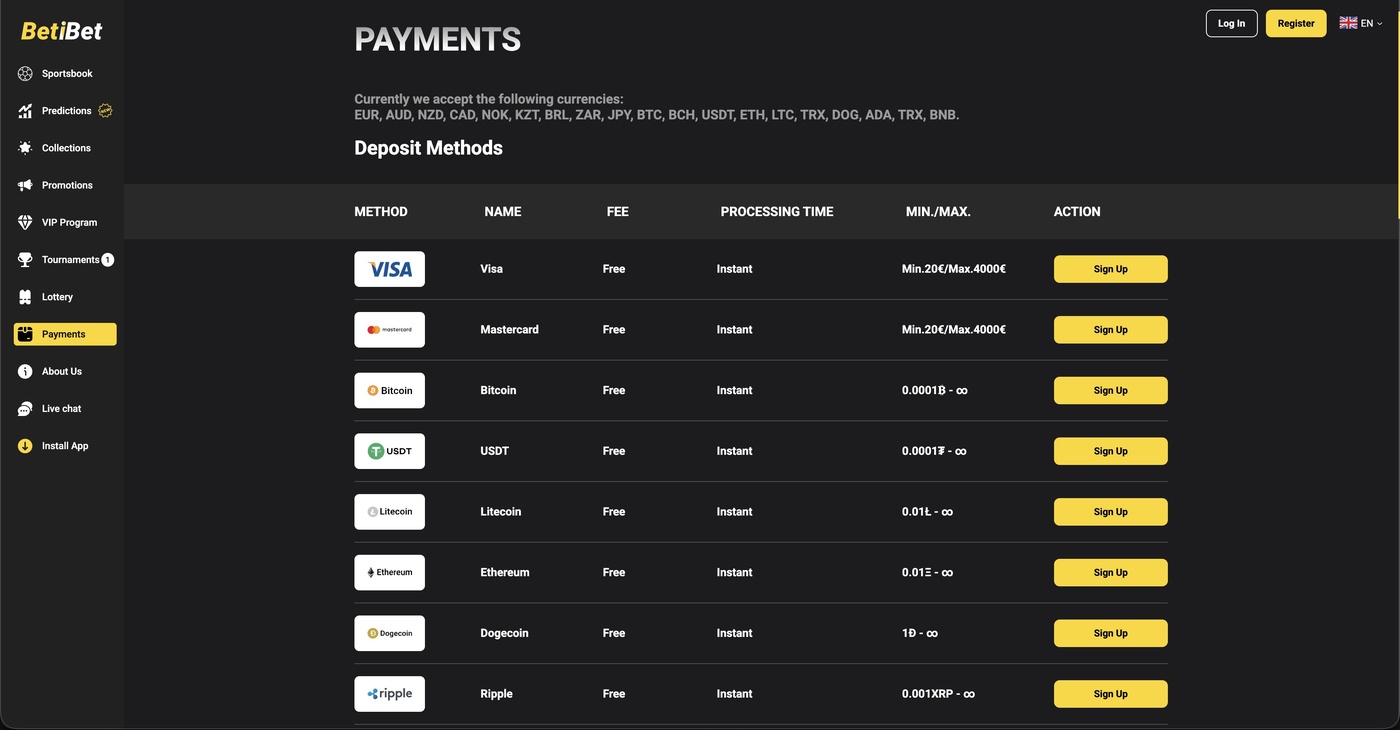Click the MIN./MAX. column header
The width and height of the screenshot is (1400, 730).
point(938,212)
